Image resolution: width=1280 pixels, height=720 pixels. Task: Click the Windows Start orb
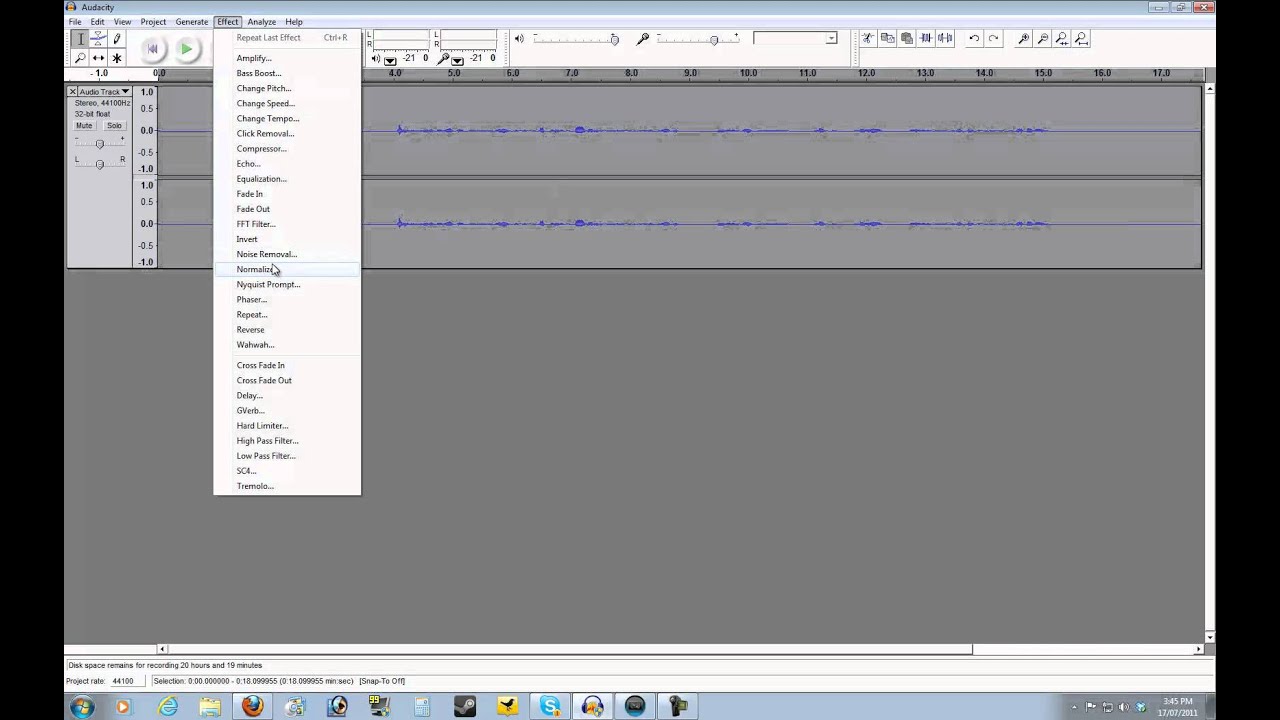tap(82, 707)
